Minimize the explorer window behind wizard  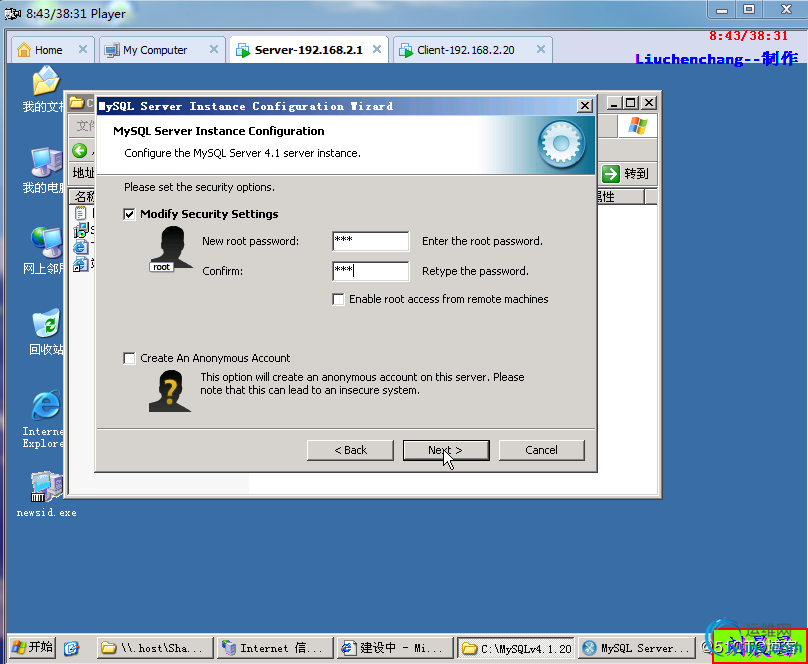(614, 103)
